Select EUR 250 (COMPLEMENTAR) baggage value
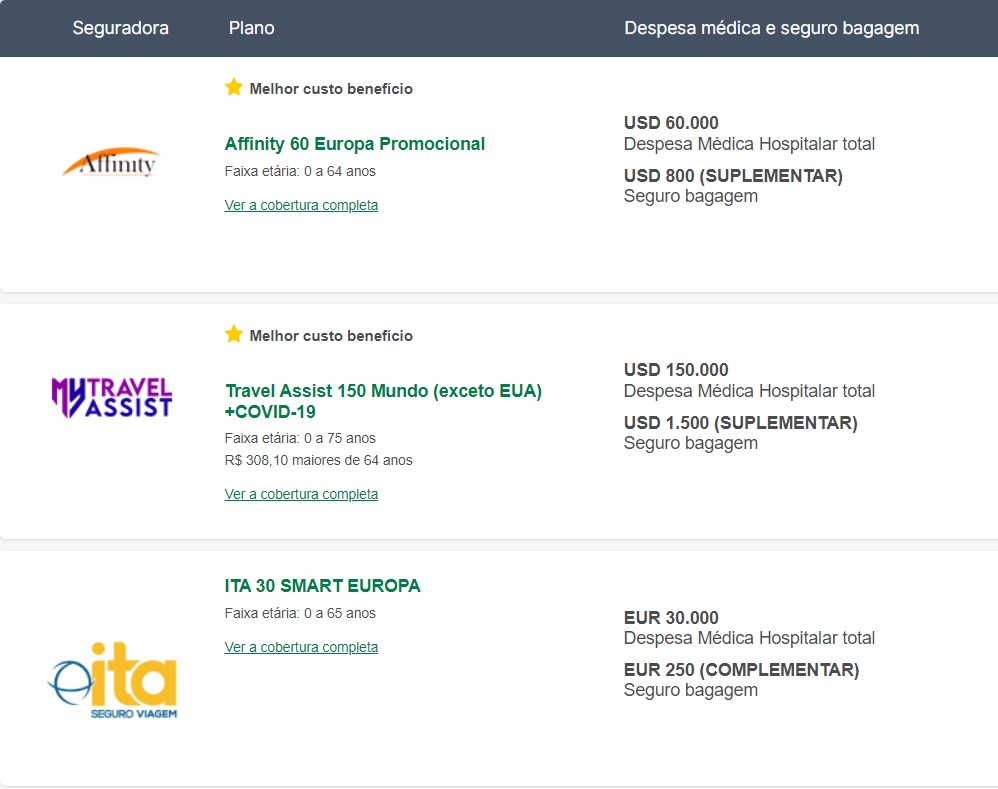This screenshot has height=789, width=998. (x=741, y=669)
